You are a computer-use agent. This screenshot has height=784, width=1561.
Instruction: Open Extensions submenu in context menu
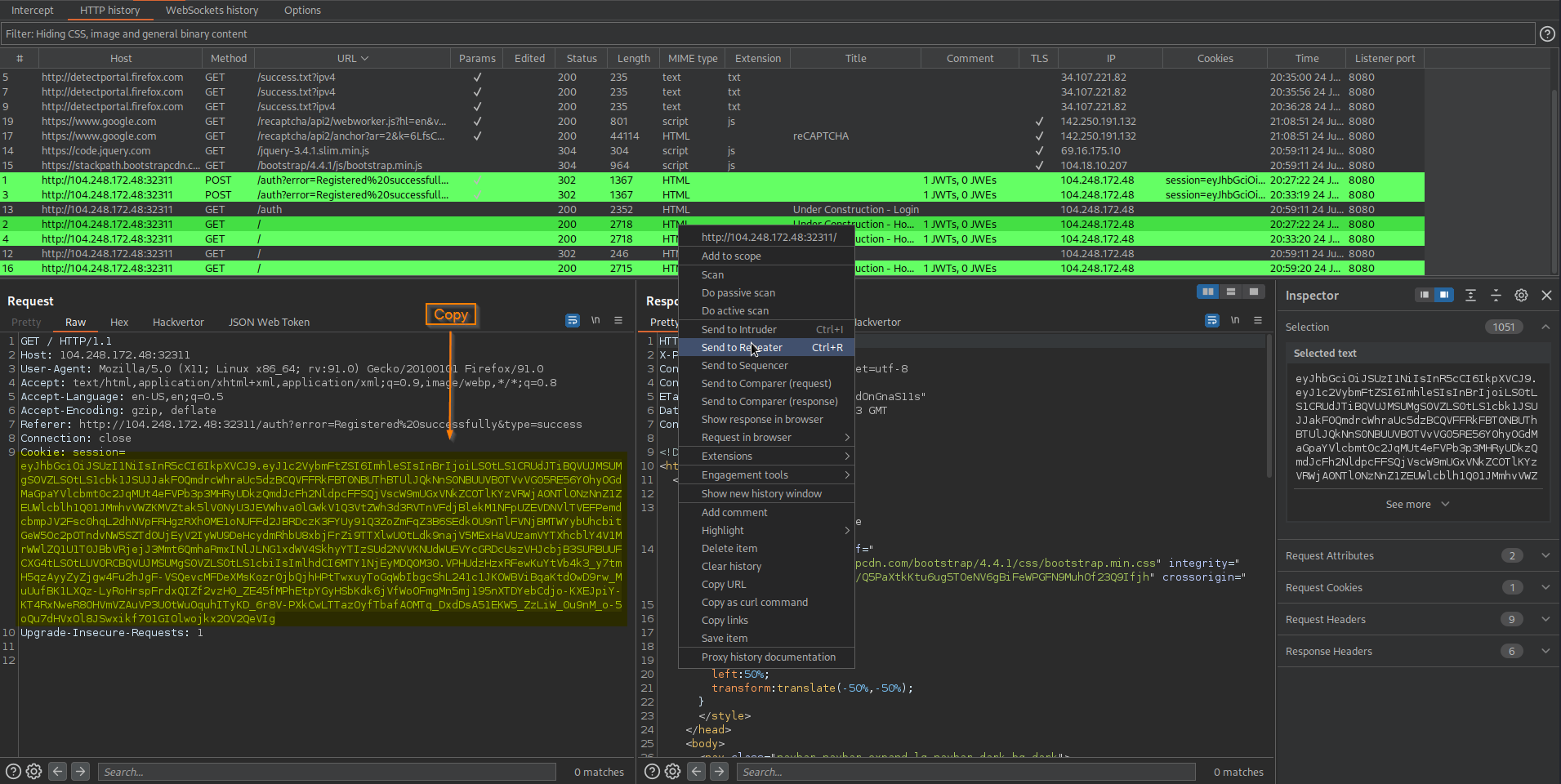[766, 456]
